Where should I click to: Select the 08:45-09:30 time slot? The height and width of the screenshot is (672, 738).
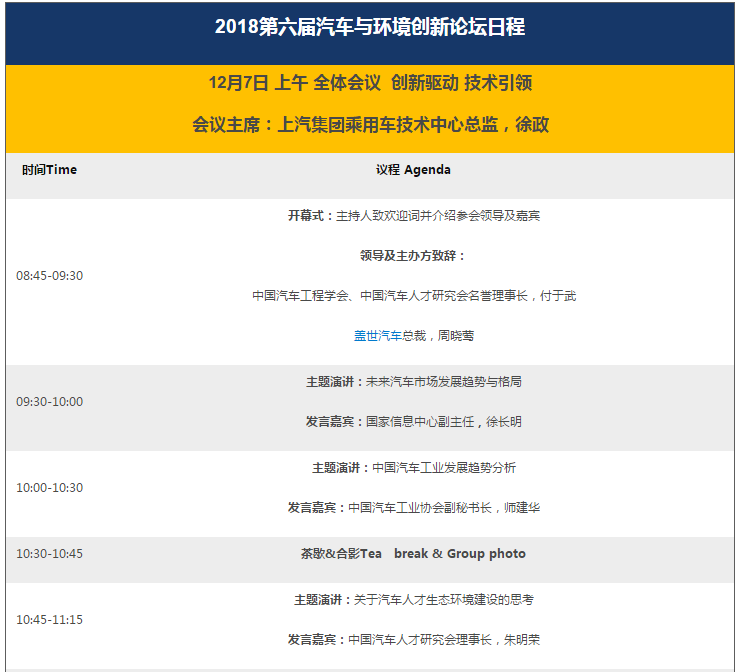coord(49,276)
